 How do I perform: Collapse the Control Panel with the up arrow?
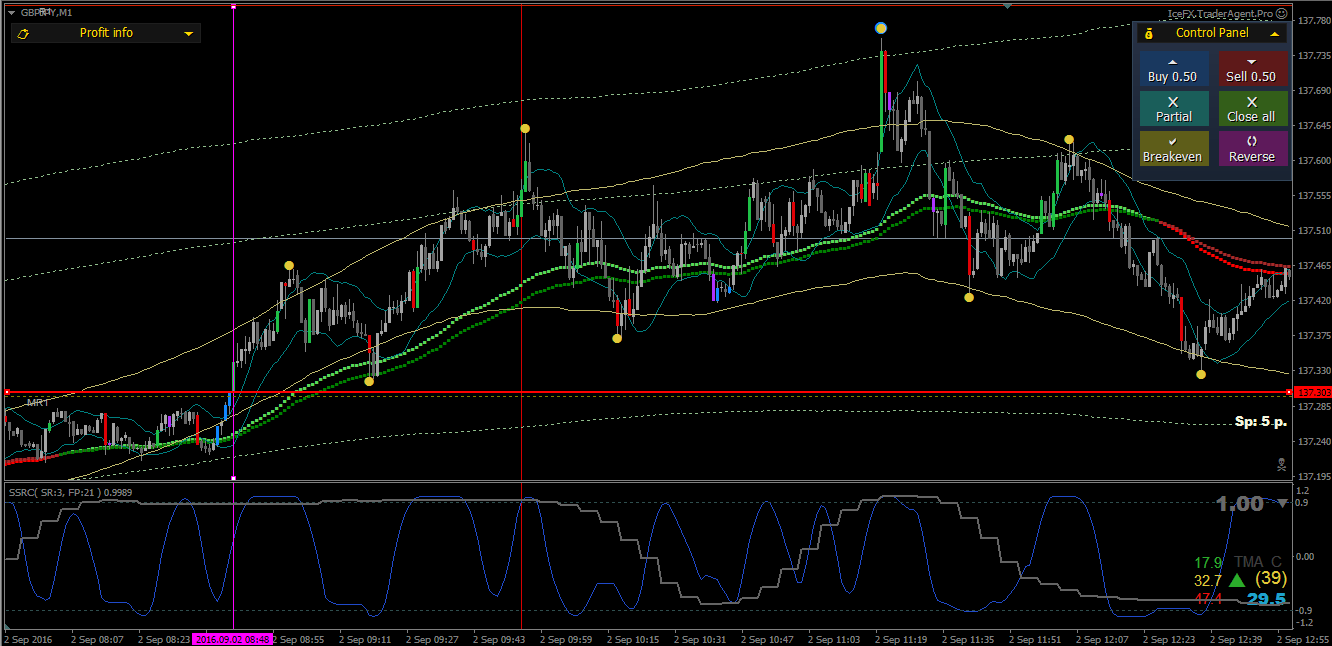(x=1274, y=33)
